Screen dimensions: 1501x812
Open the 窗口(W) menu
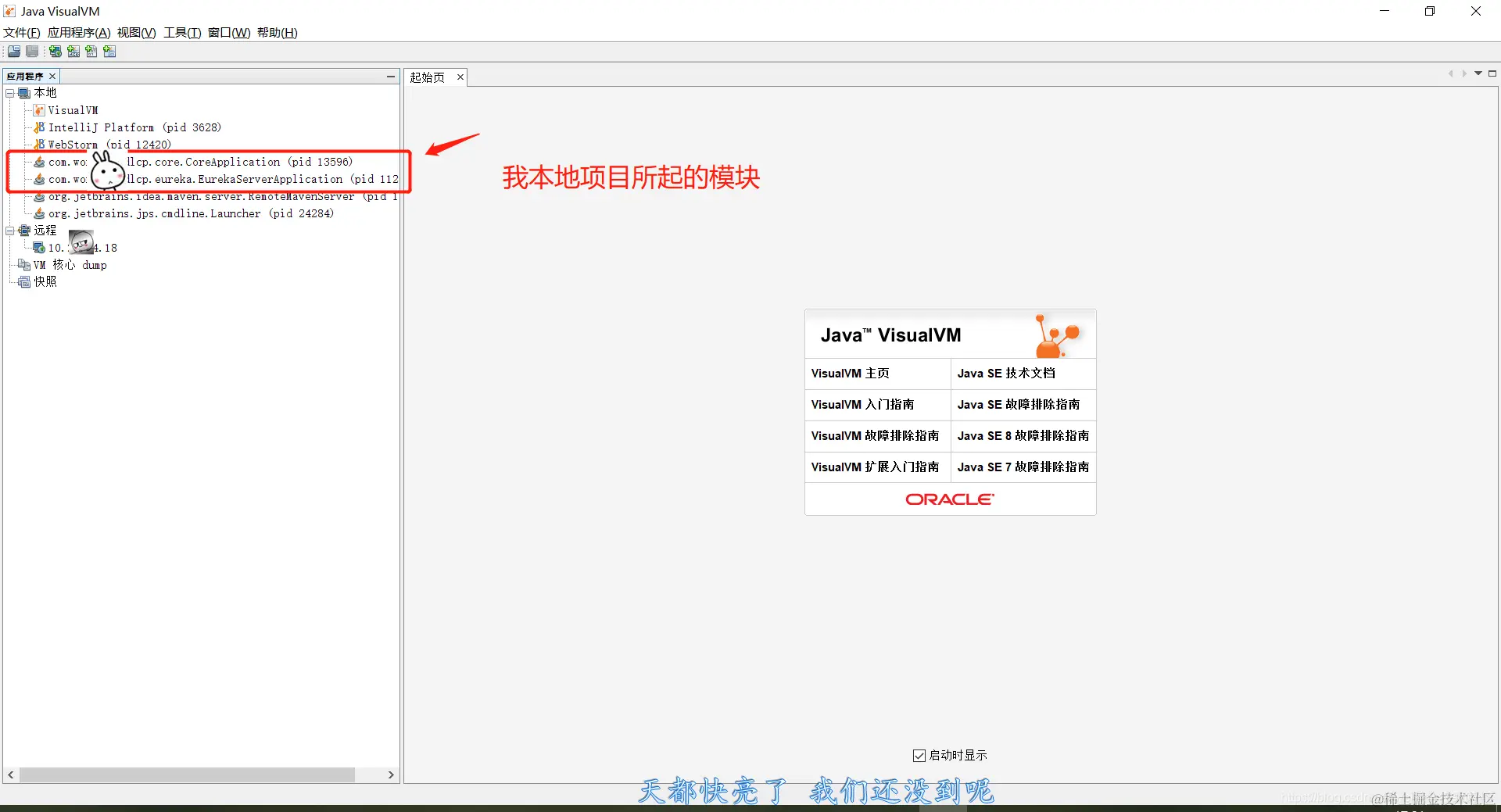click(x=229, y=33)
